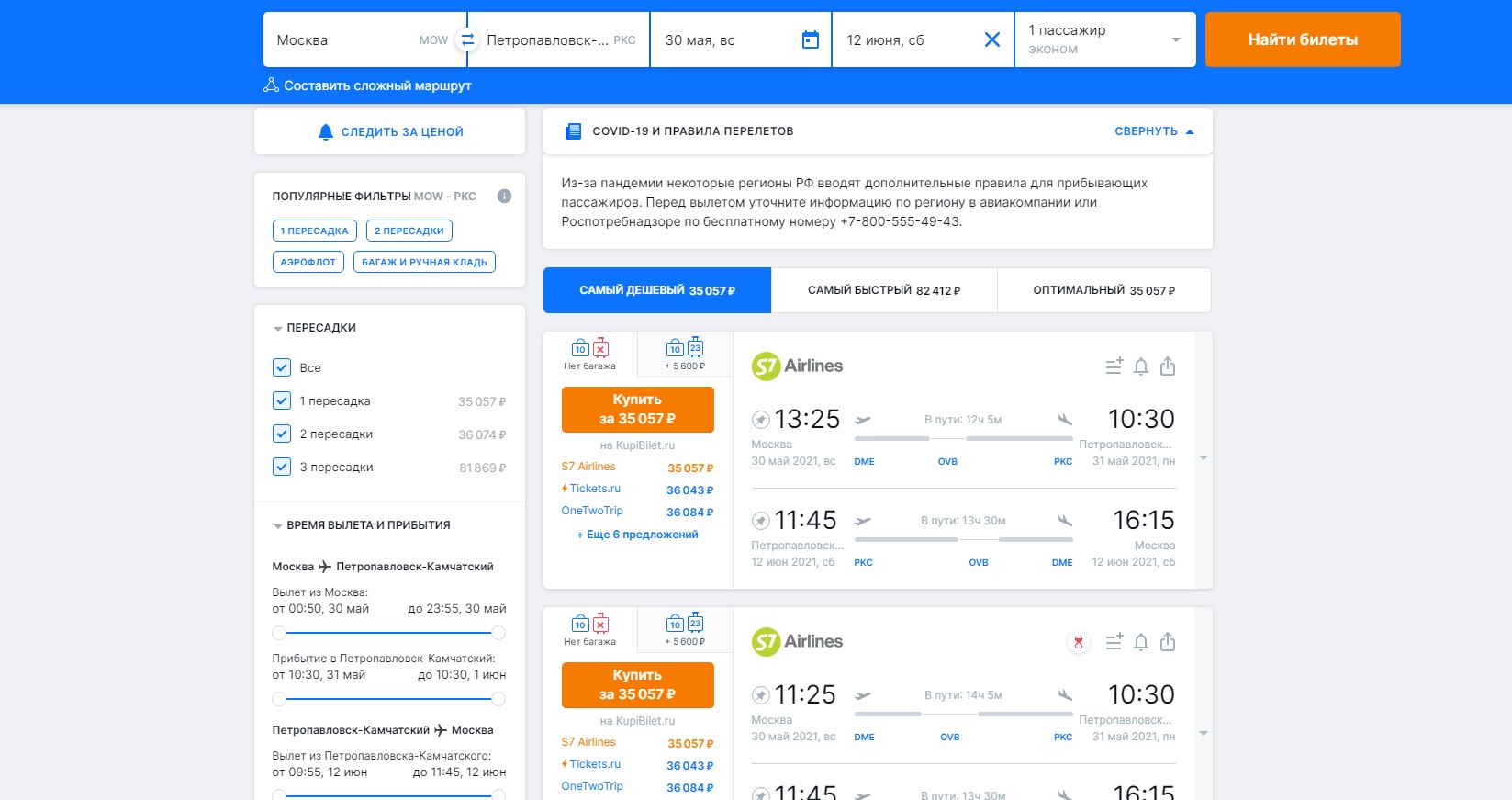Apply the Багаж и ручная кладь filter chip
The image size is (1512, 800).
(x=425, y=262)
